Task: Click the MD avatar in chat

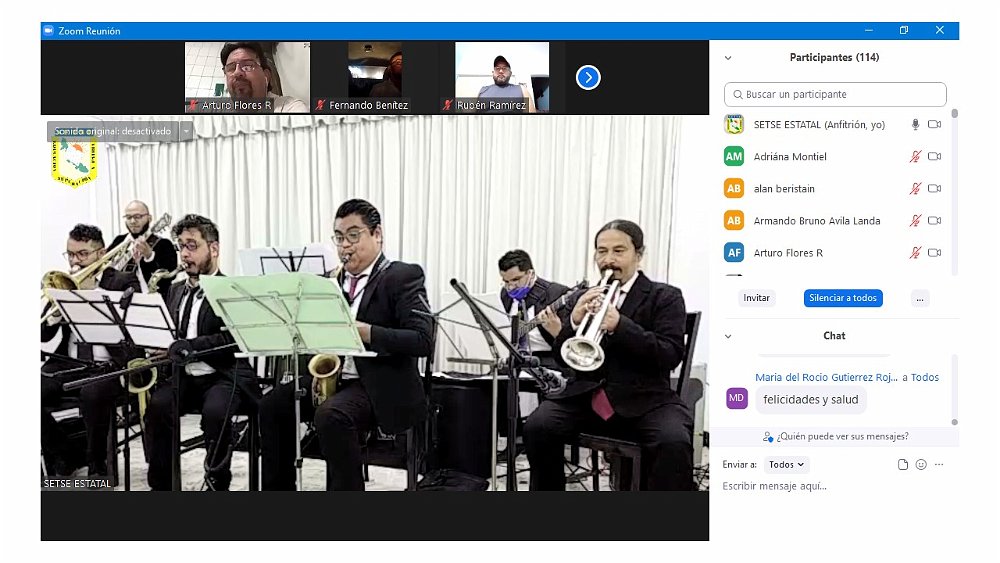Action: [x=736, y=398]
